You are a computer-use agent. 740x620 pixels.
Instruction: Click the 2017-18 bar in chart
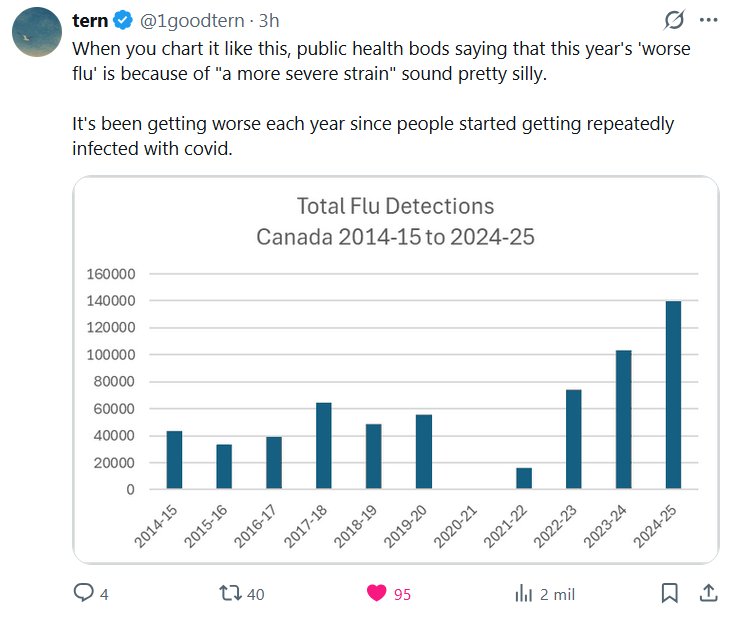[x=324, y=446]
